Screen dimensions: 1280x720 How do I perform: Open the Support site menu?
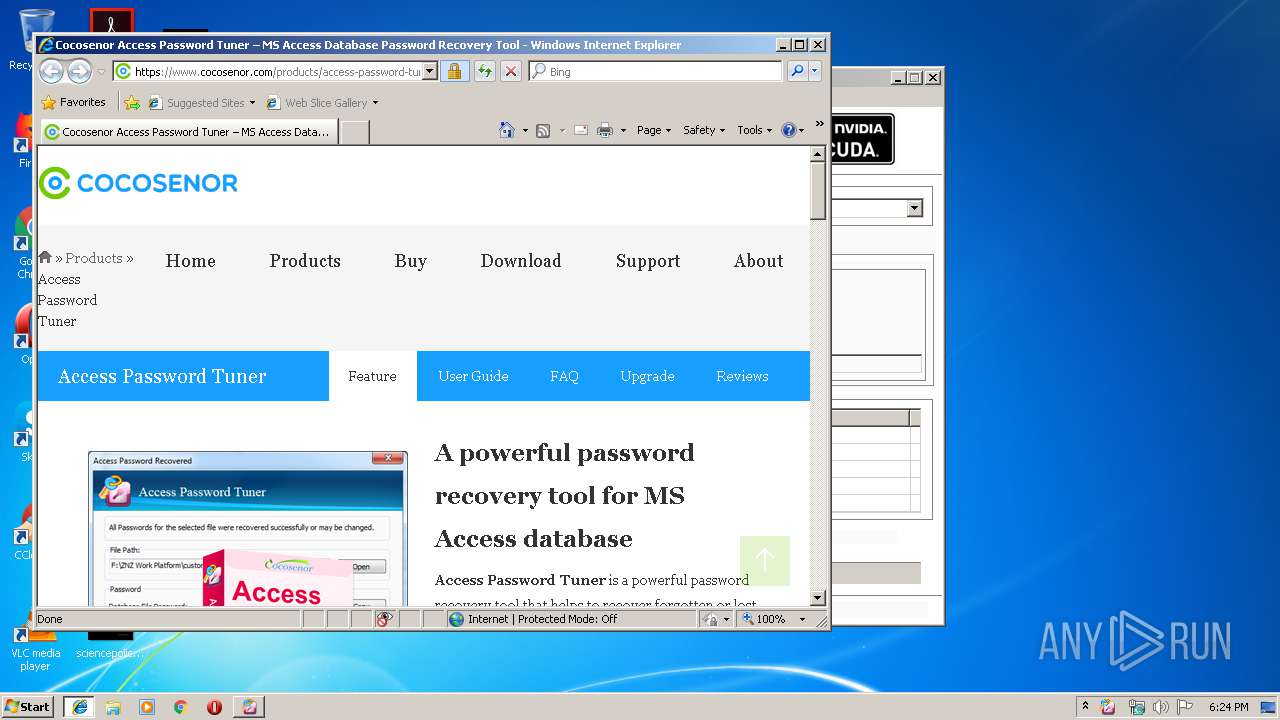[648, 261]
